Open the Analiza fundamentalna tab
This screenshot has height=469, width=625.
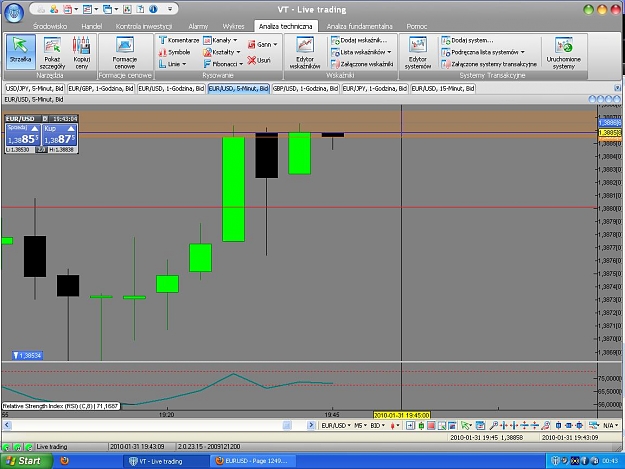[x=360, y=26]
